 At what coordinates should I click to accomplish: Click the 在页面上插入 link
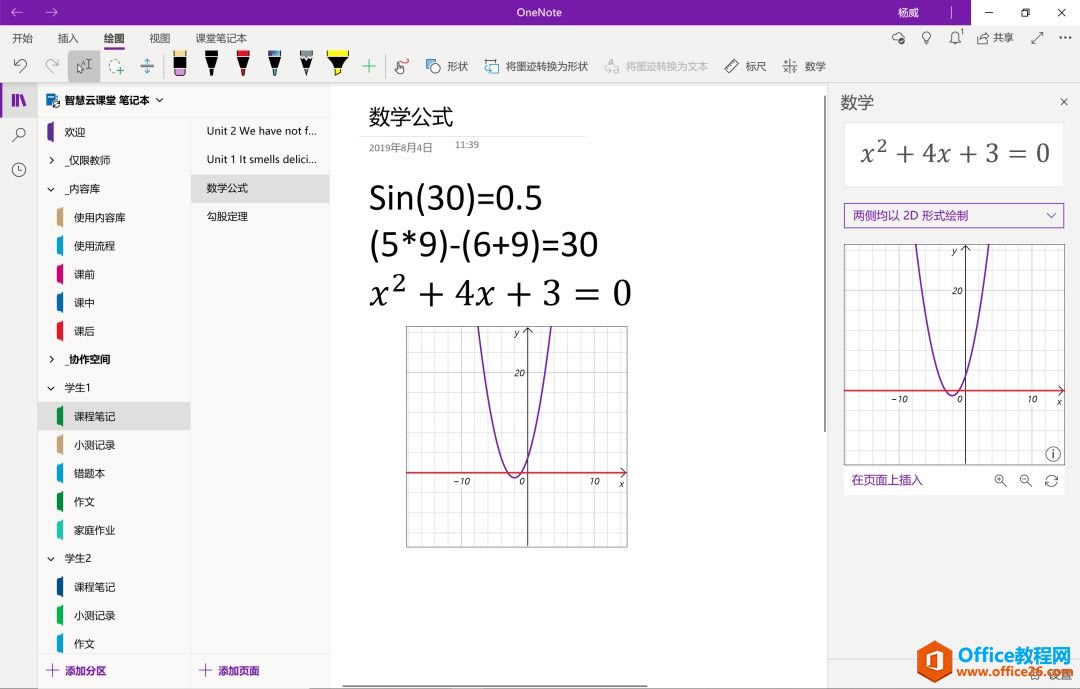885,481
